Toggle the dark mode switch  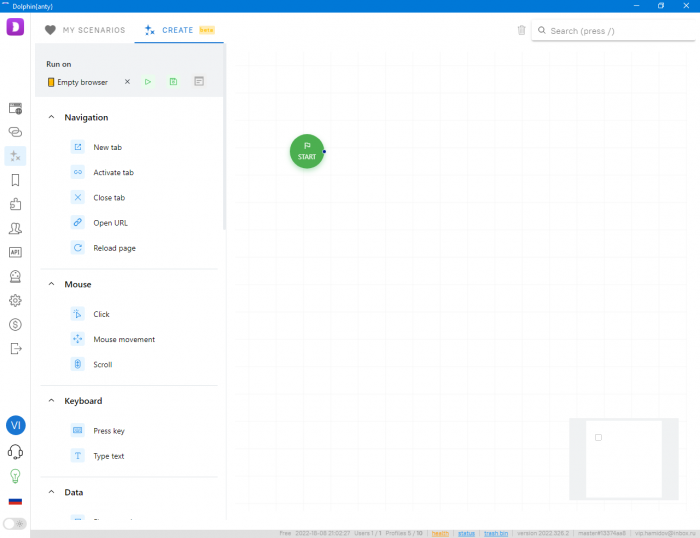tap(15, 523)
